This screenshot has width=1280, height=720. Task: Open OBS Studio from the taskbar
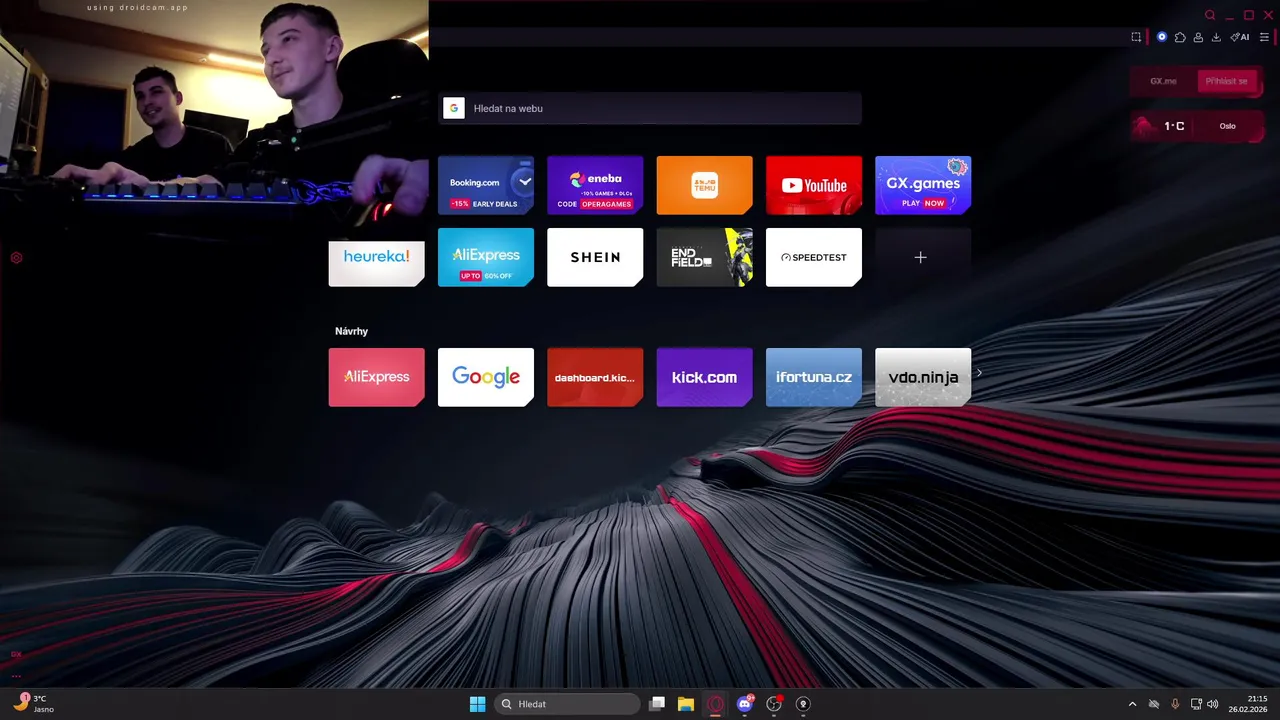tap(774, 704)
